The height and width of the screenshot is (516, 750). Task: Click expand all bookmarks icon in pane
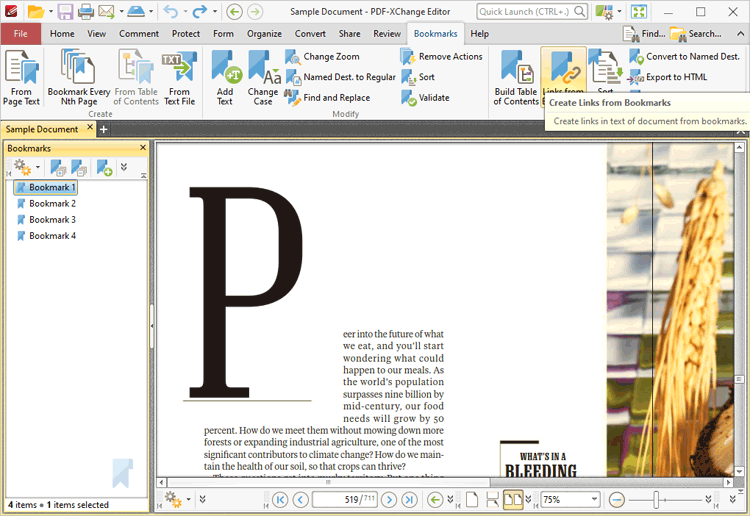coord(58,167)
